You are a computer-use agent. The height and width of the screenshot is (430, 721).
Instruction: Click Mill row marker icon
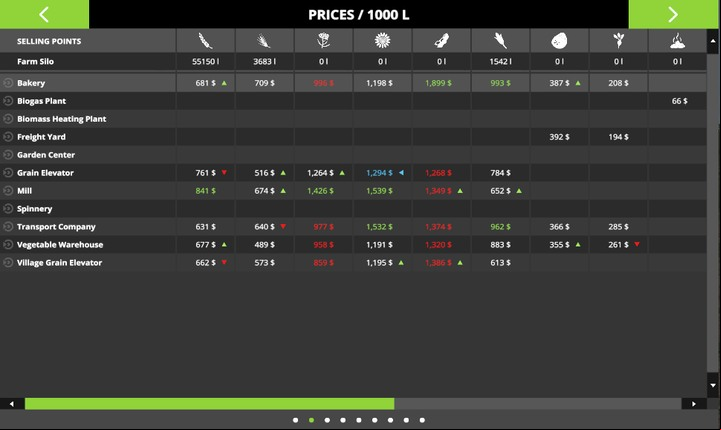coord(8,190)
